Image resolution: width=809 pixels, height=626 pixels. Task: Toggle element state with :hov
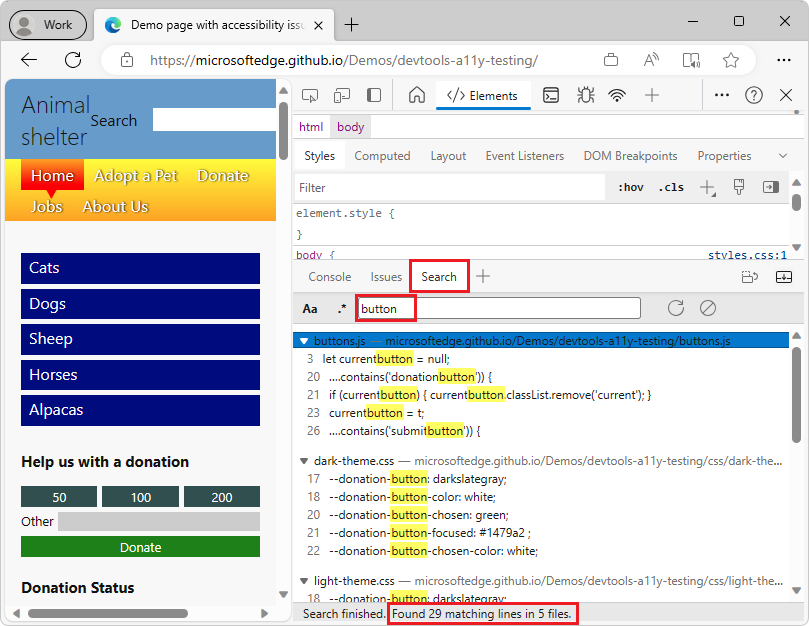coord(631,186)
